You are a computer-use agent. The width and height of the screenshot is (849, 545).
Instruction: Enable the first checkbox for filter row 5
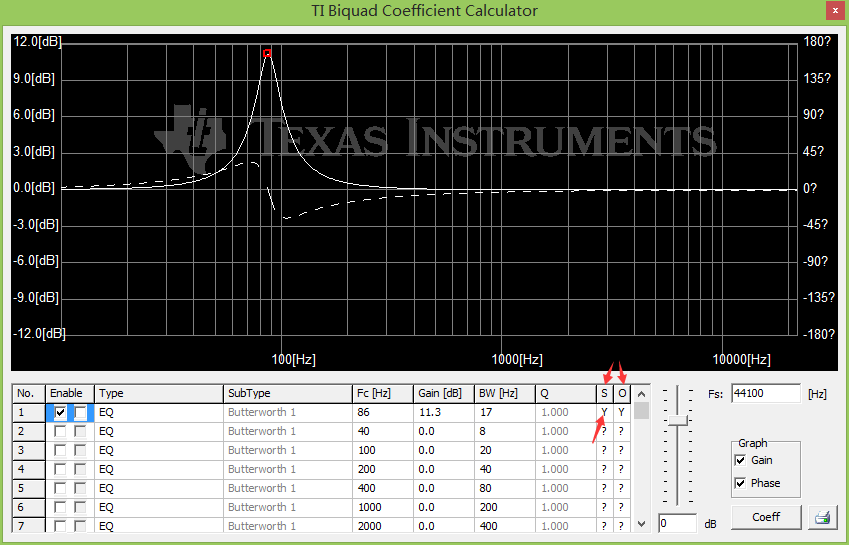pyautogui.click(x=60, y=488)
